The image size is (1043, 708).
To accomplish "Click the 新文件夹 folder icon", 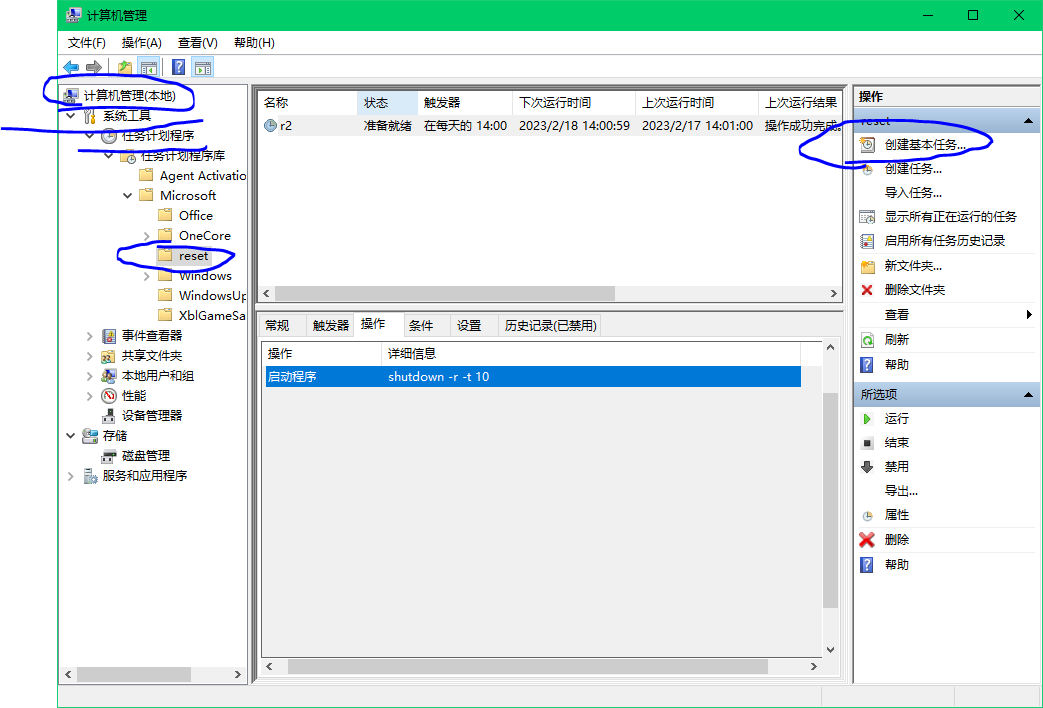I will click(867, 266).
